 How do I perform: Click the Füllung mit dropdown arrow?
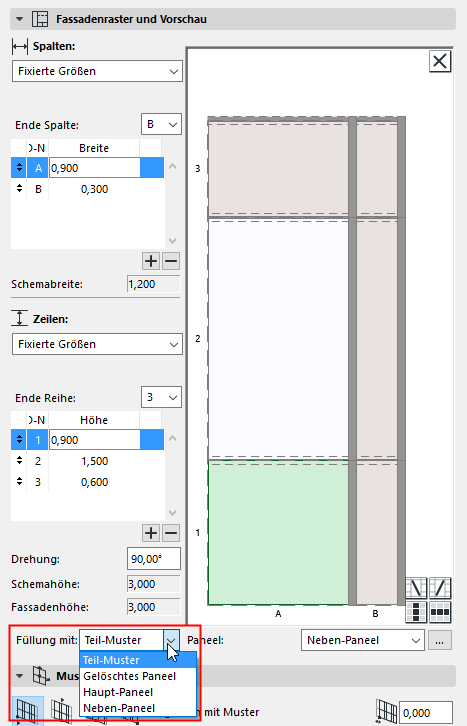(x=171, y=640)
